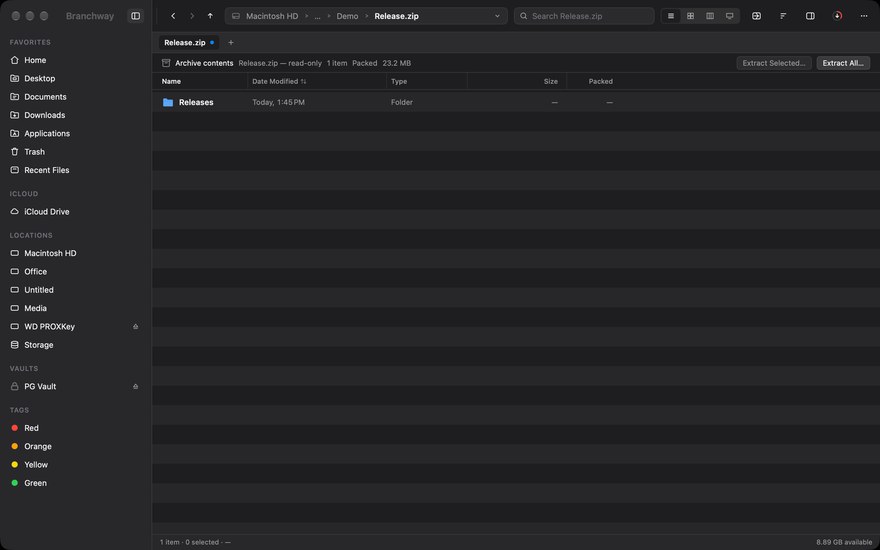This screenshot has height=550, width=880.
Task: Go forward in navigation history
Action: coord(192,16)
